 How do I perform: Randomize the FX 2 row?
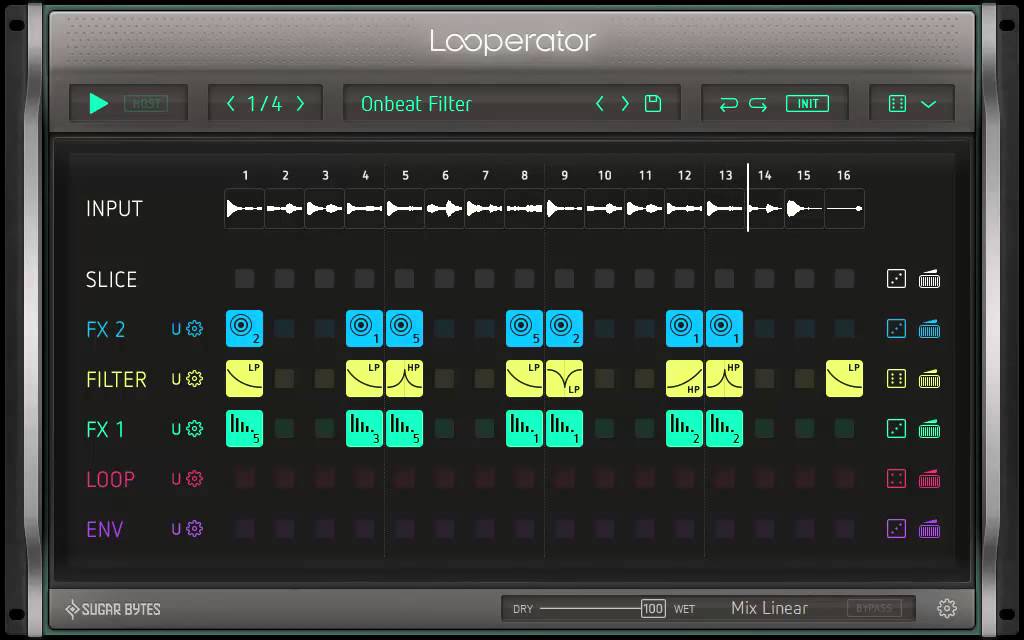(x=897, y=328)
